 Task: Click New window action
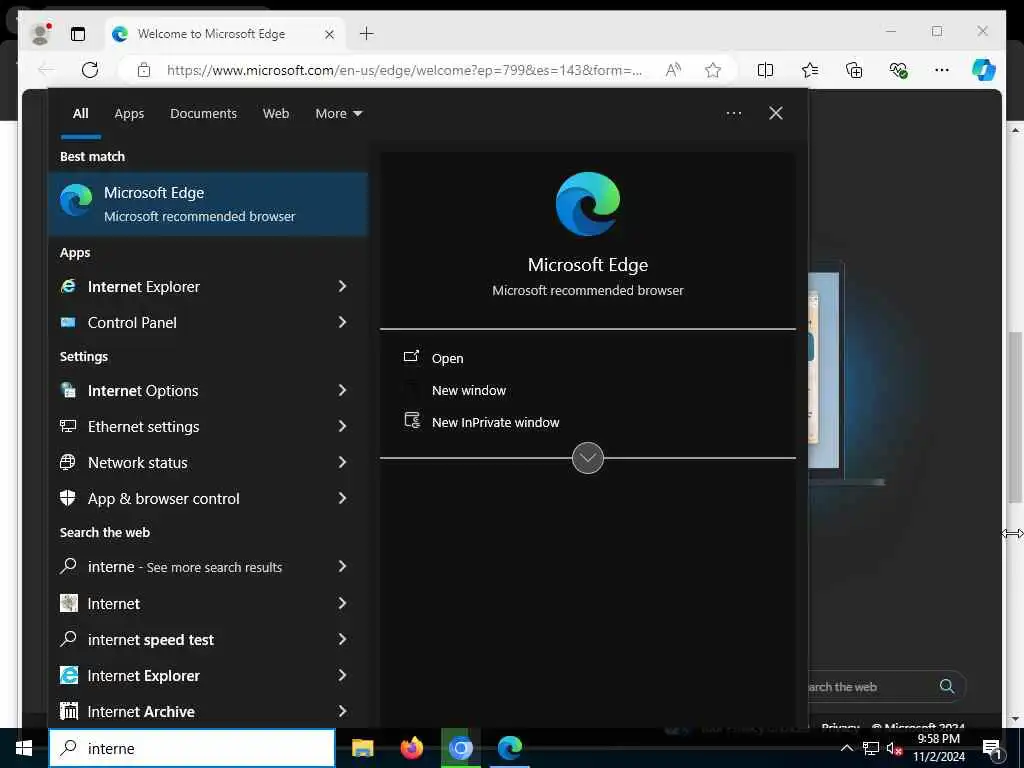[469, 391]
